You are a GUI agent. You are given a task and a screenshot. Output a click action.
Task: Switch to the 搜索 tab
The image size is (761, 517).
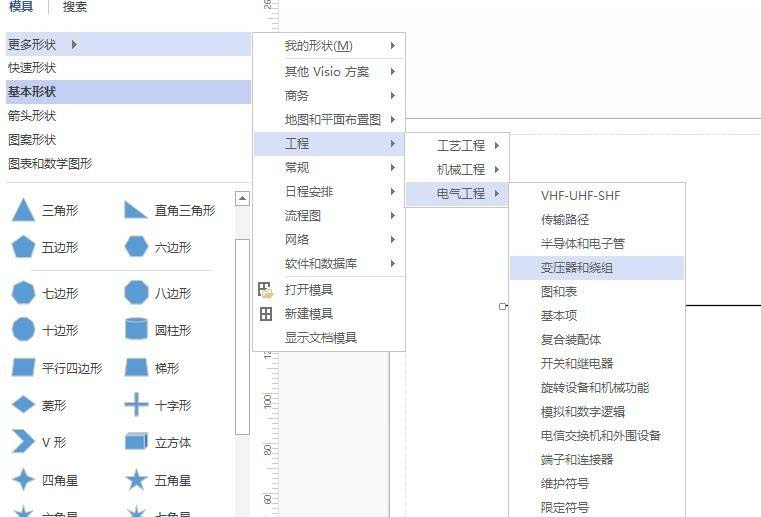(75, 6)
